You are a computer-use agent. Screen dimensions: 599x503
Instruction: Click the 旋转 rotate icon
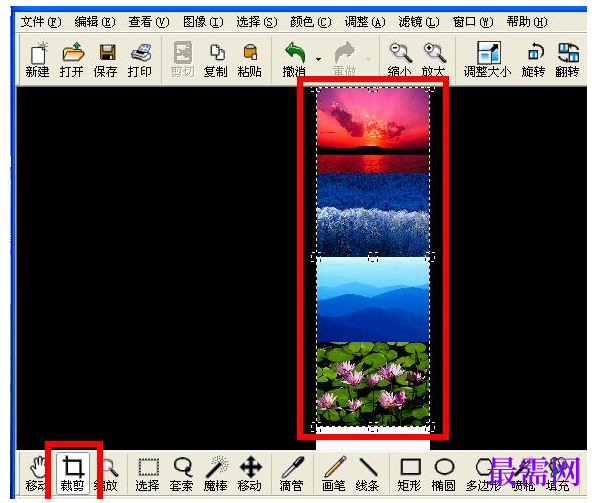[533, 59]
